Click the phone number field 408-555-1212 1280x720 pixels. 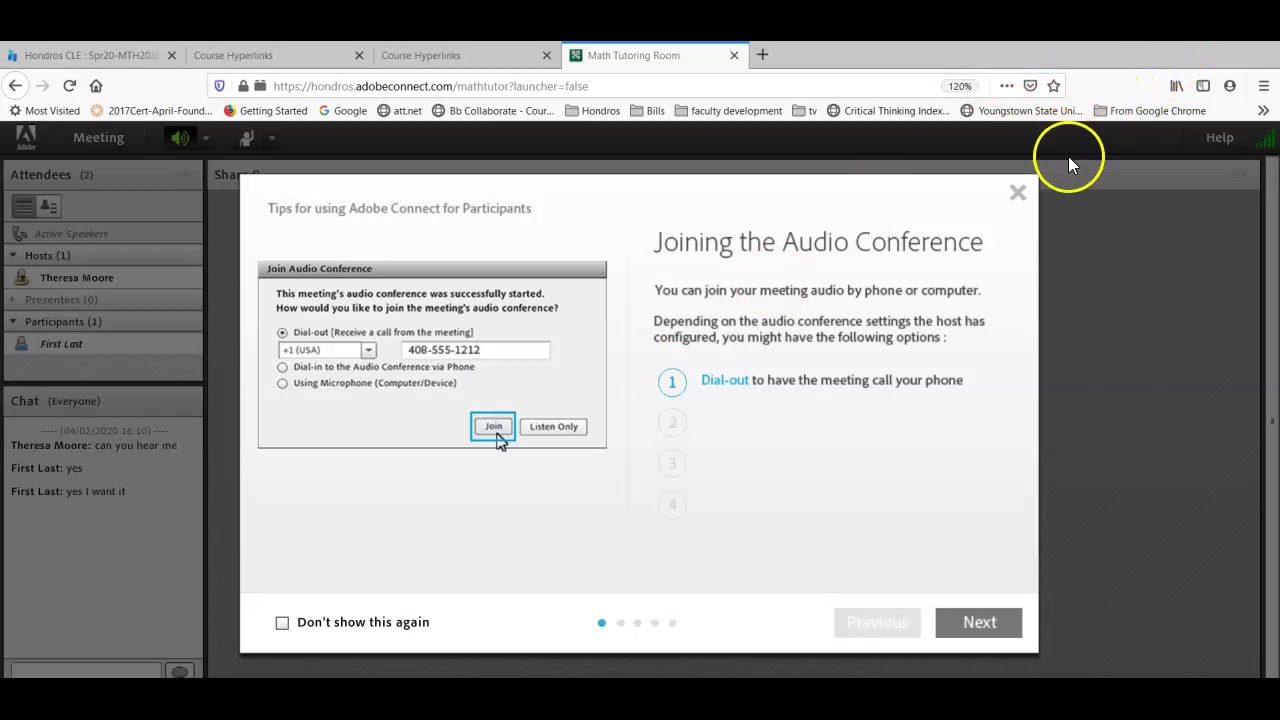[476, 350]
